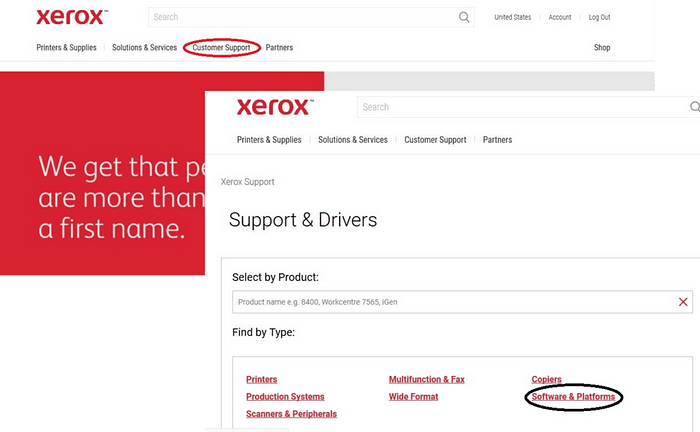This screenshot has height=432, width=700.
Task: Select United States region link
Action: (x=512, y=17)
